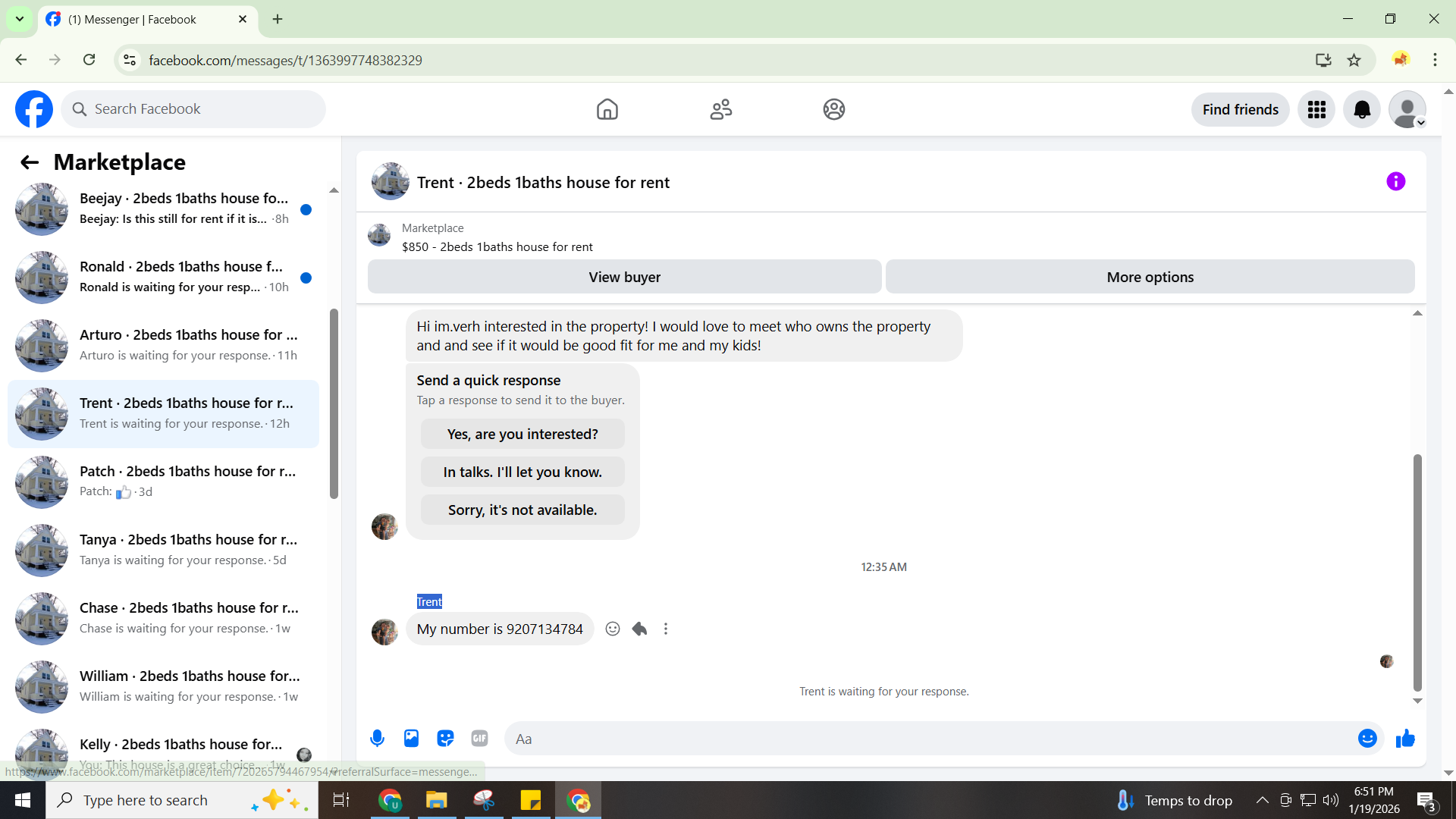
Task: Click the voice clip microphone icon
Action: [x=377, y=738]
